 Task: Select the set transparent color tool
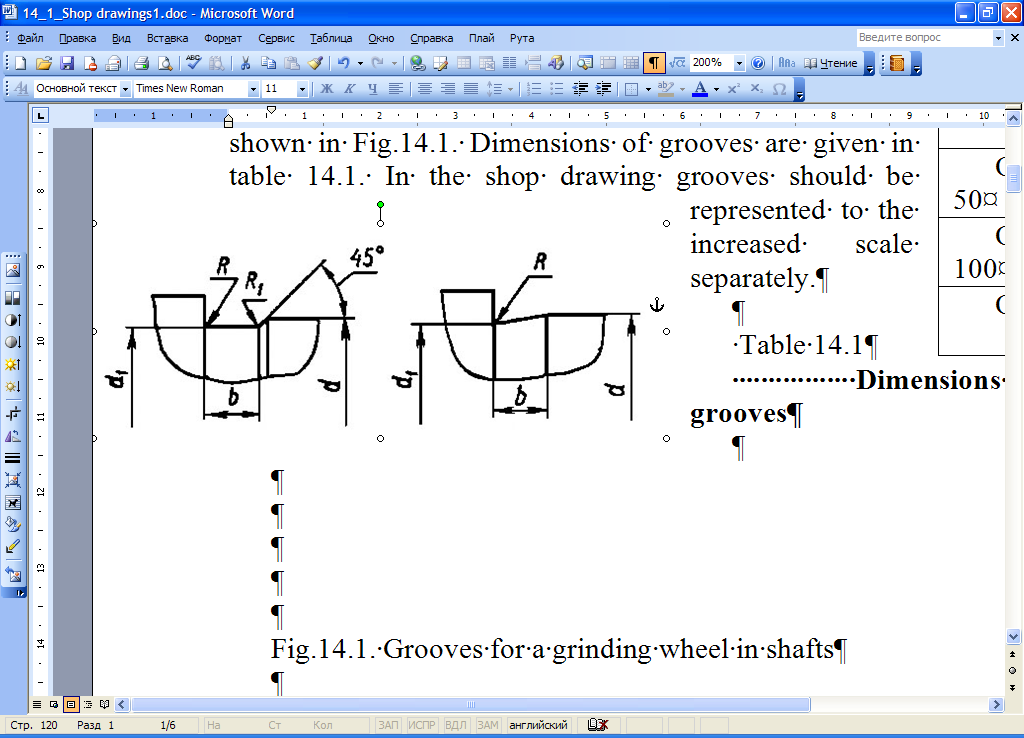pyautogui.click(x=12, y=547)
